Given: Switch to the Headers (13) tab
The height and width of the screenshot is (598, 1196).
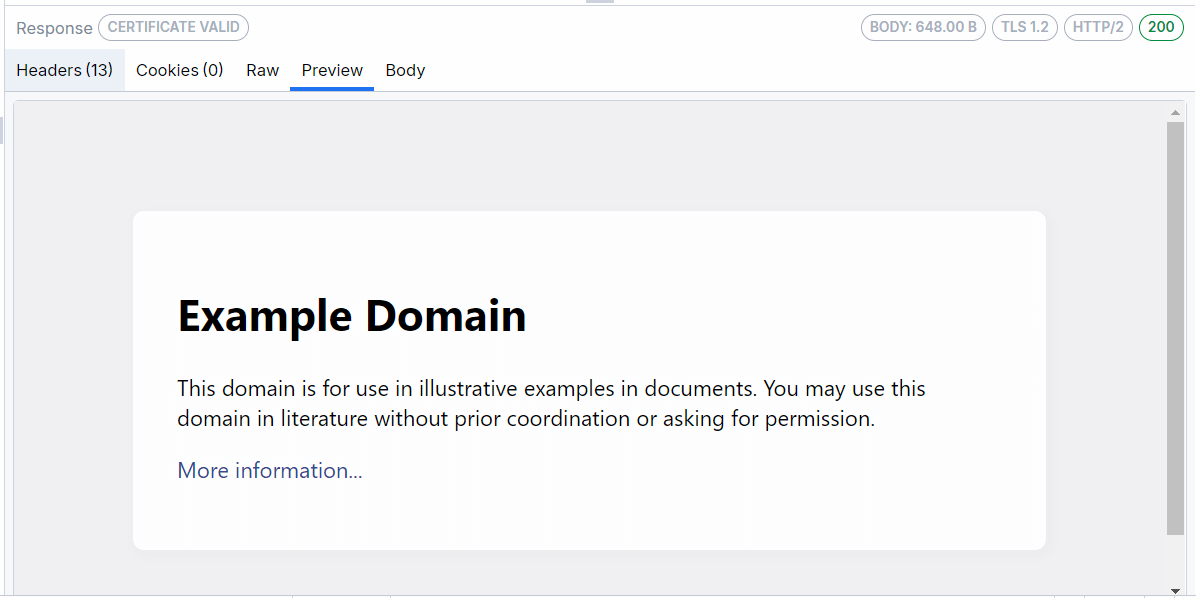Looking at the screenshot, I should (x=64, y=70).
